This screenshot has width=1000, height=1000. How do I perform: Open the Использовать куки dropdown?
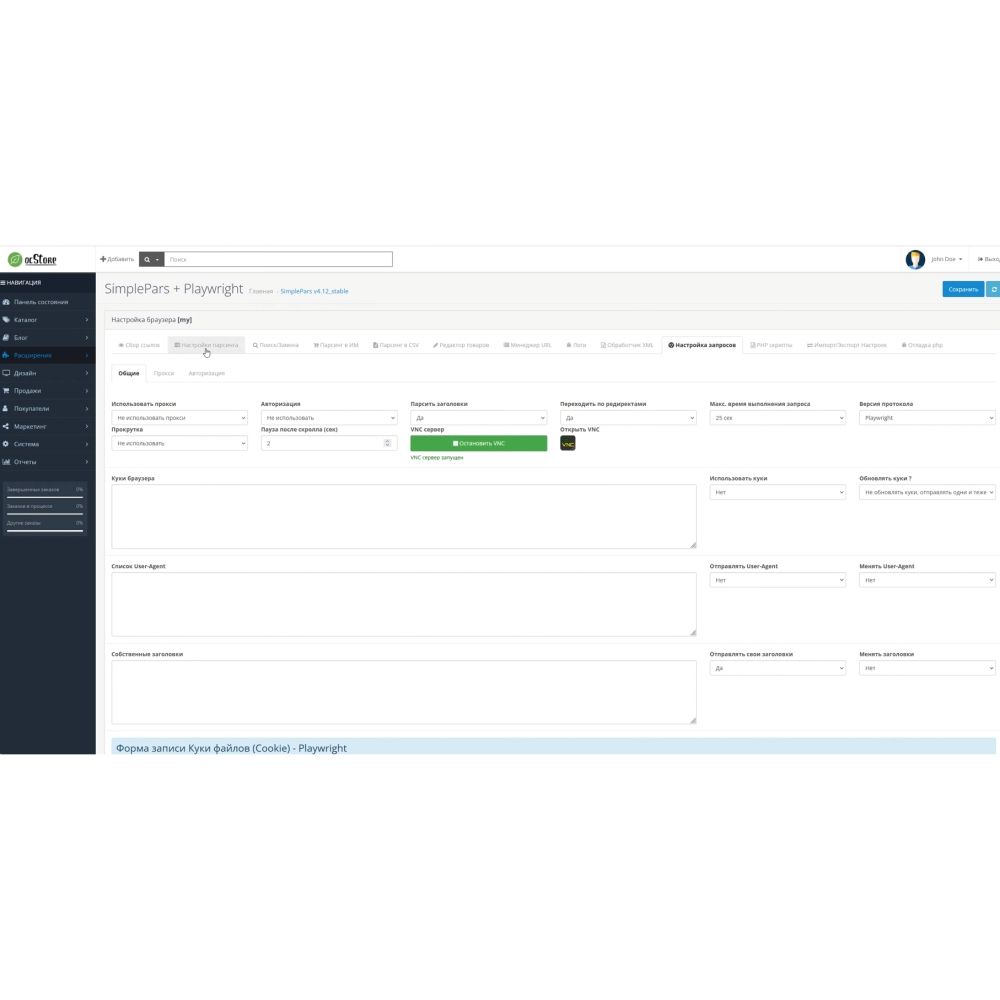(777, 492)
